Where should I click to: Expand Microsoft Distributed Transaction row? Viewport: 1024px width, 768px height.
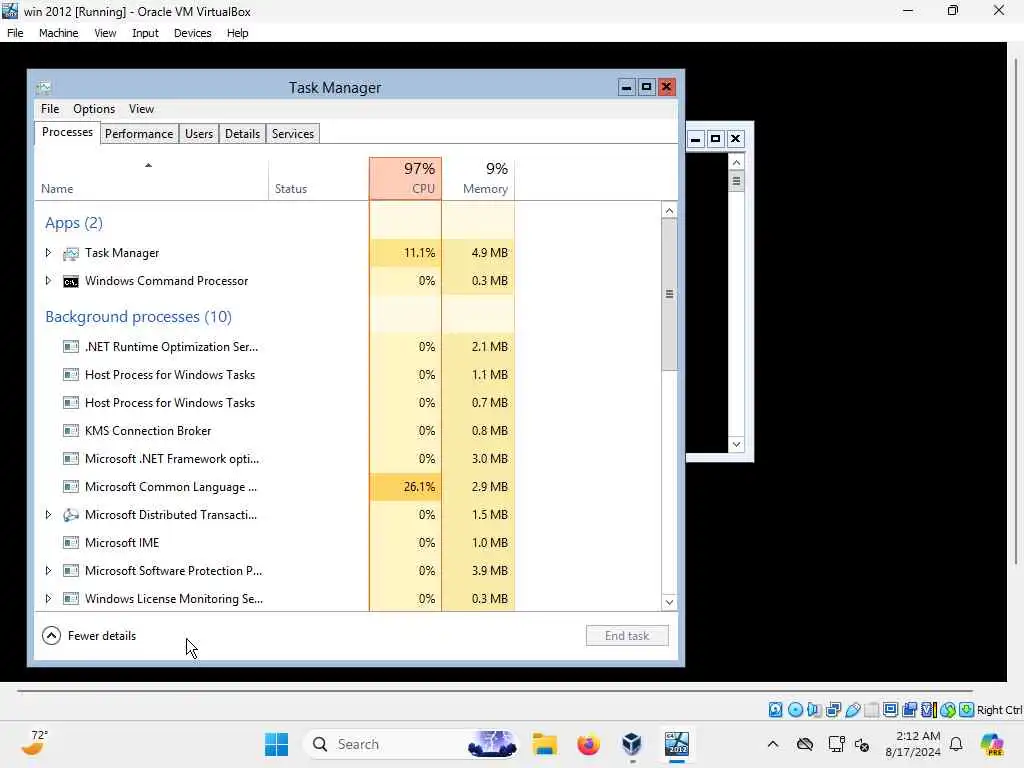pos(48,515)
